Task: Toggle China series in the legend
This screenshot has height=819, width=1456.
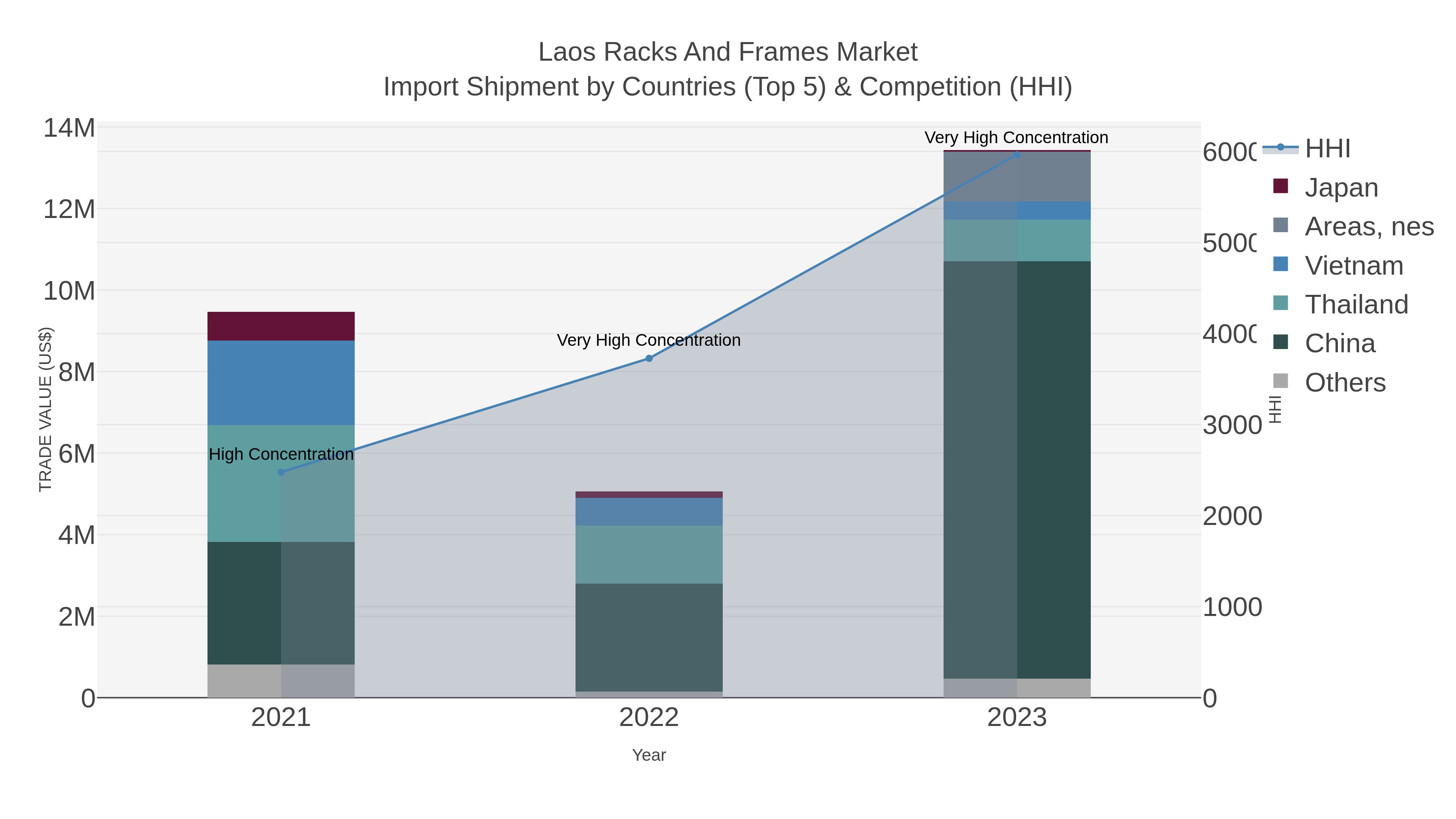Action: 1324,343
